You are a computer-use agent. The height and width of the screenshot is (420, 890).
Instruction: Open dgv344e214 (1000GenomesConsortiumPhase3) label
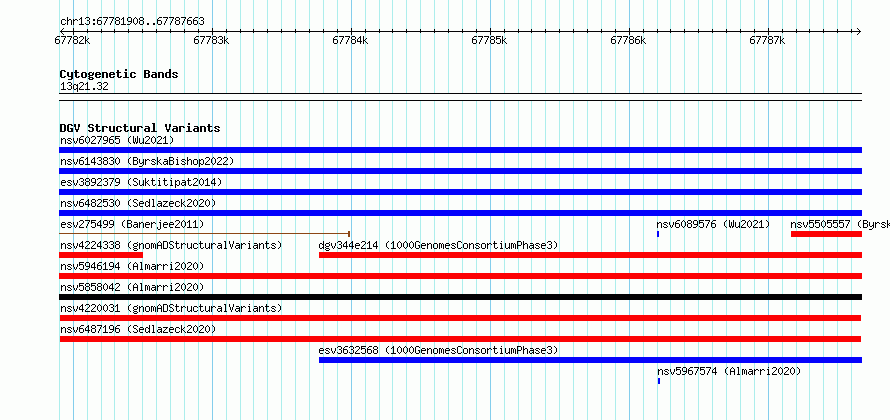click(438, 245)
